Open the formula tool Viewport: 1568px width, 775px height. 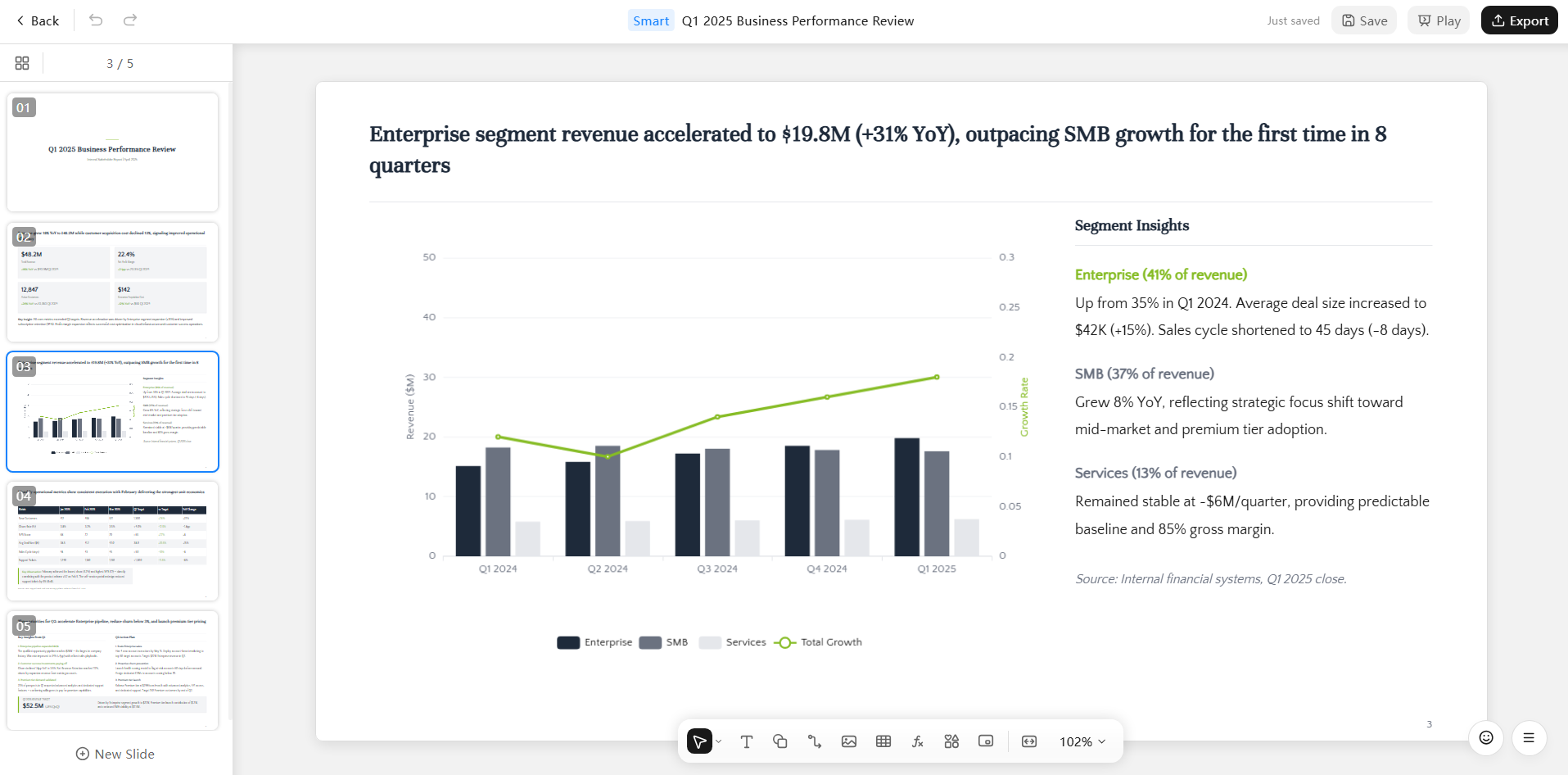(918, 741)
